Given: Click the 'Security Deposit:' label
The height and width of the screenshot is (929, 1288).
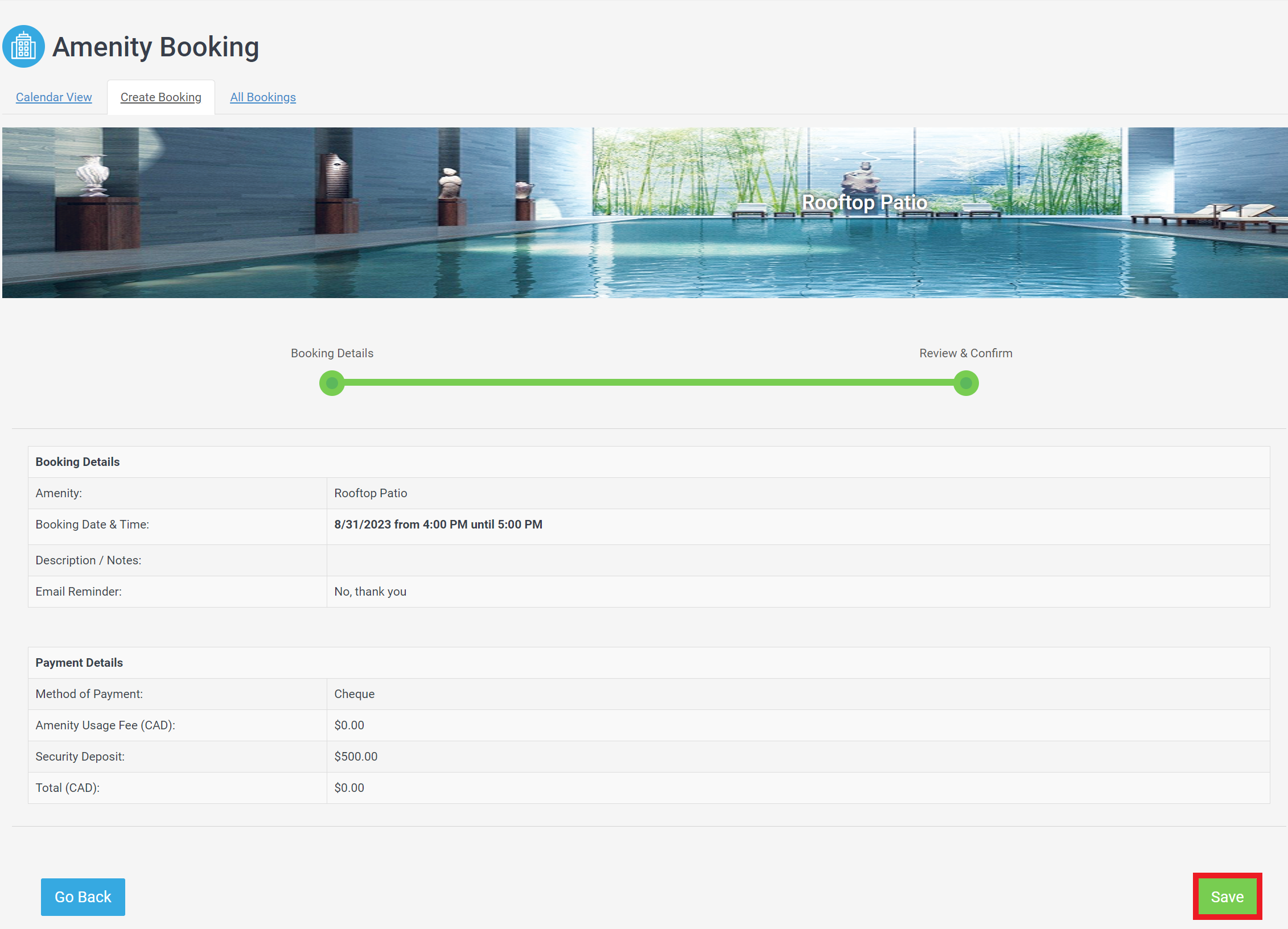Looking at the screenshot, I should click(80, 757).
